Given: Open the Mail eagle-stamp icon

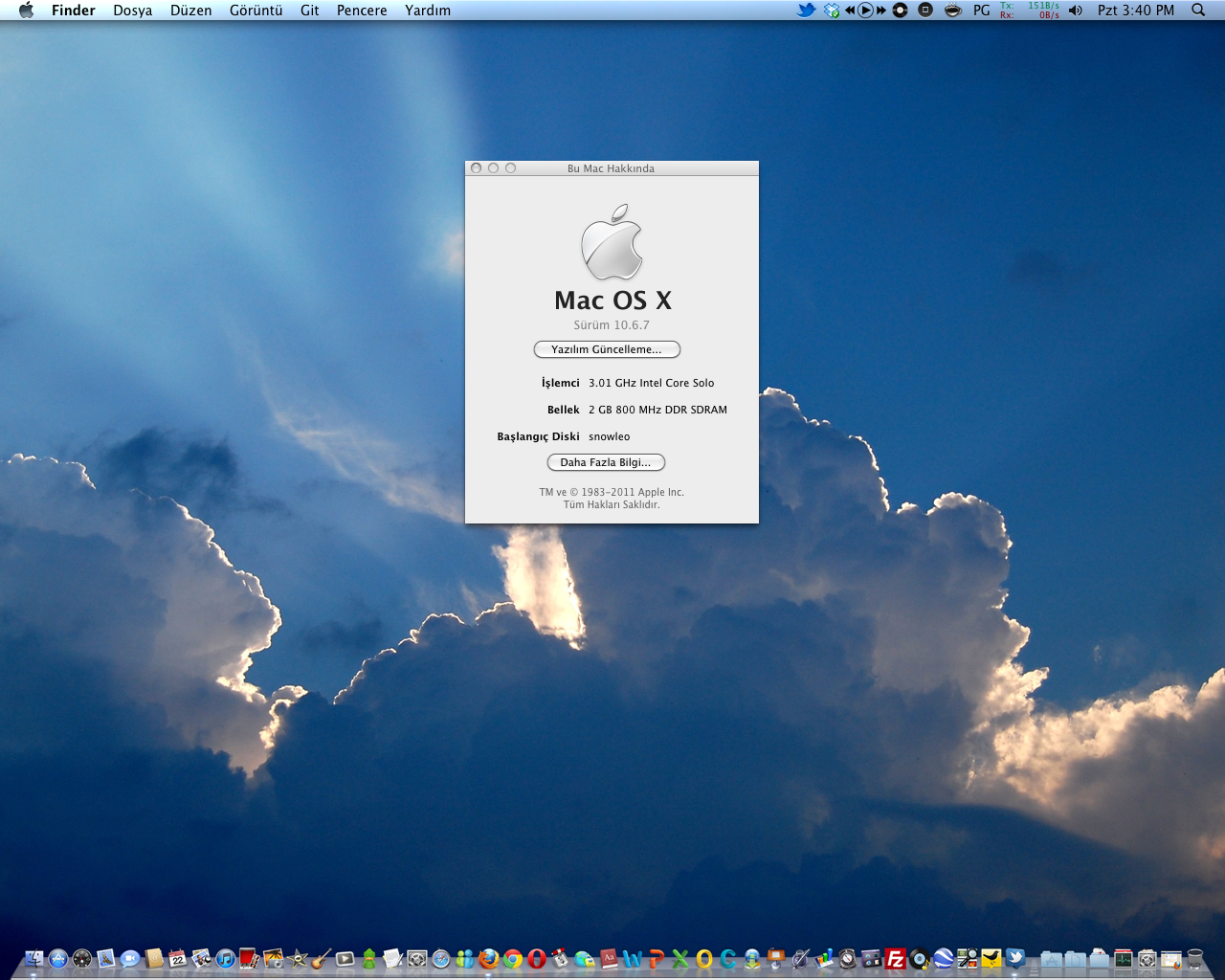Looking at the screenshot, I should coord(106,958).
